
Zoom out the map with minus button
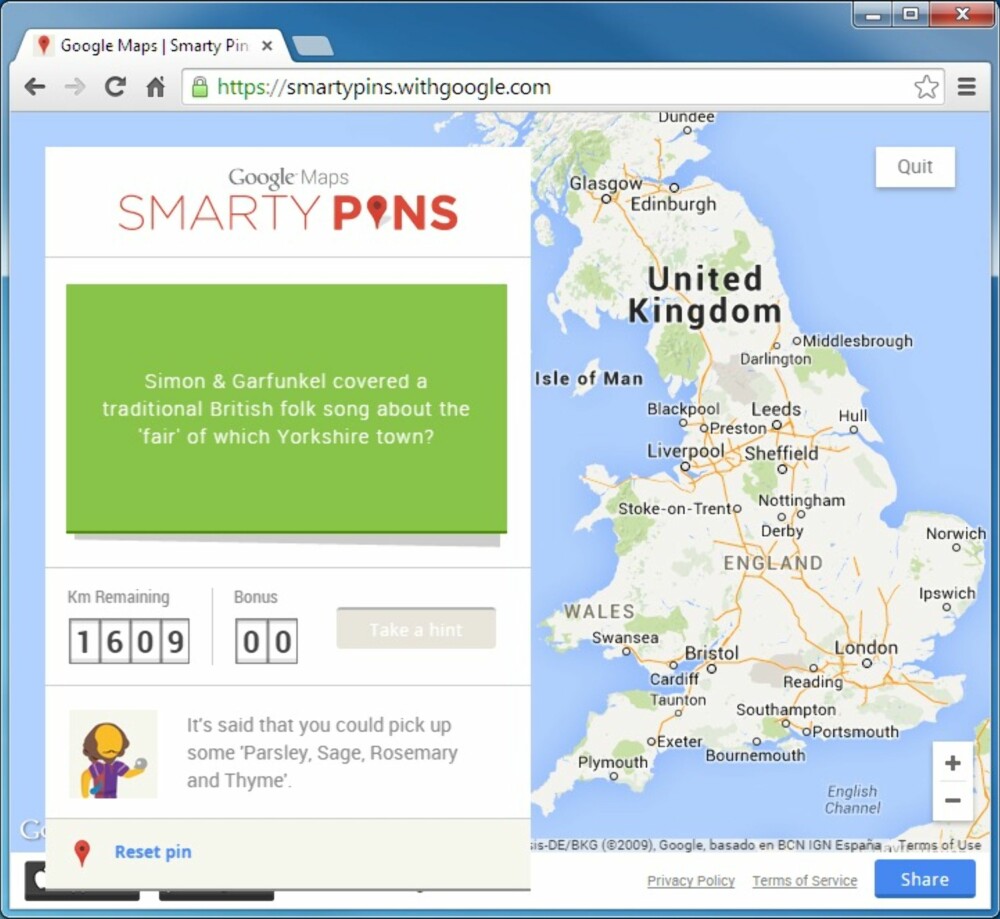pyautogui.click(x=953, y=801)
